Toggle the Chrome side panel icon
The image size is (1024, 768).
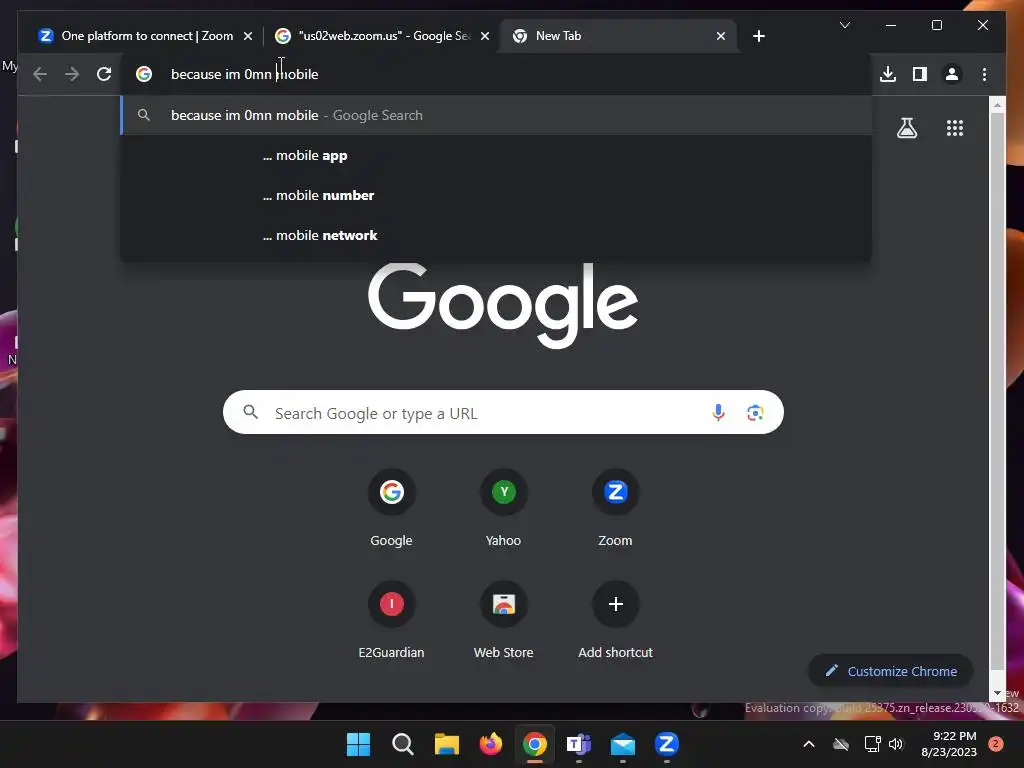tap(920, 74)
